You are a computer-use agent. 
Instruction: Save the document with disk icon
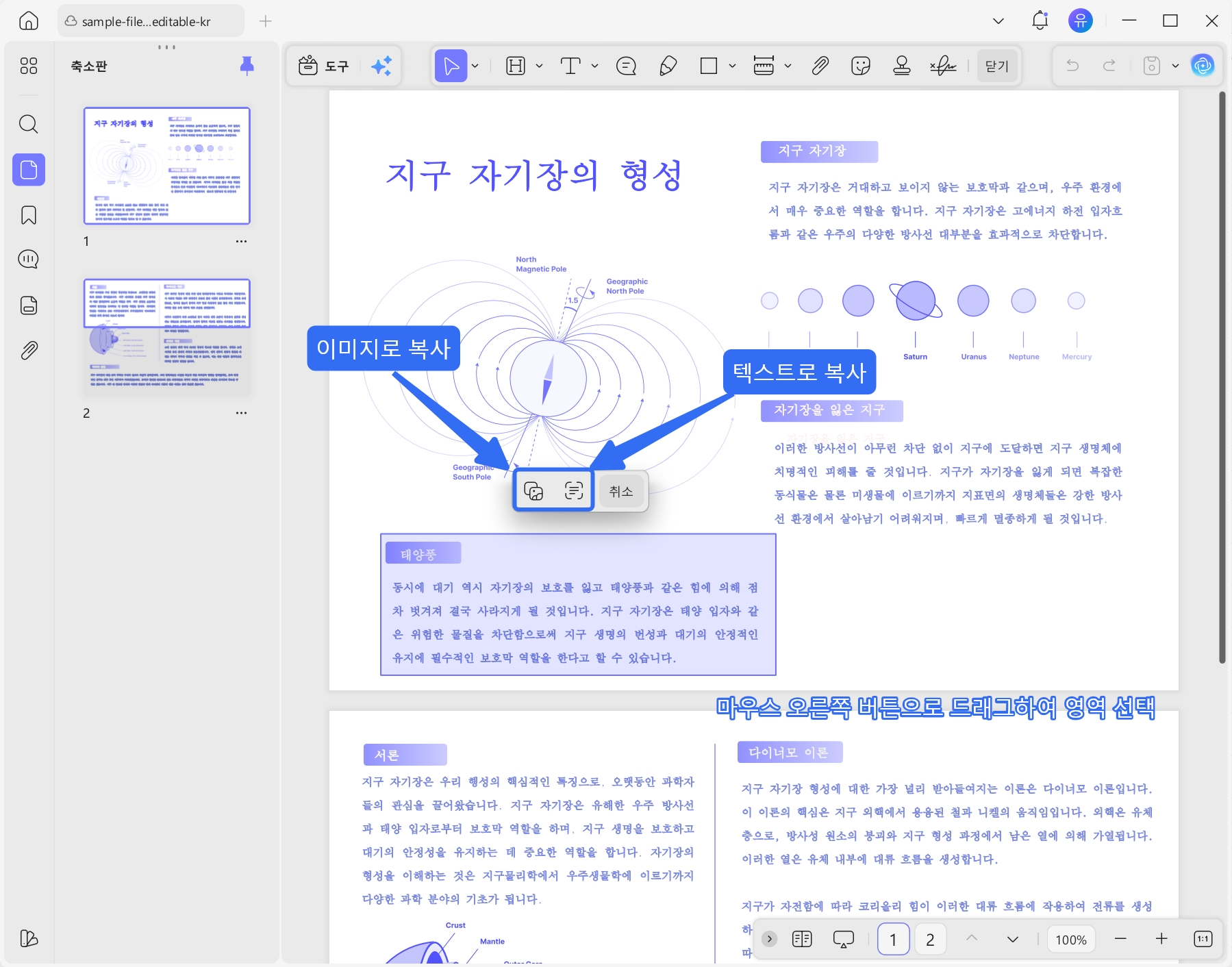[x=1152, y=66]
